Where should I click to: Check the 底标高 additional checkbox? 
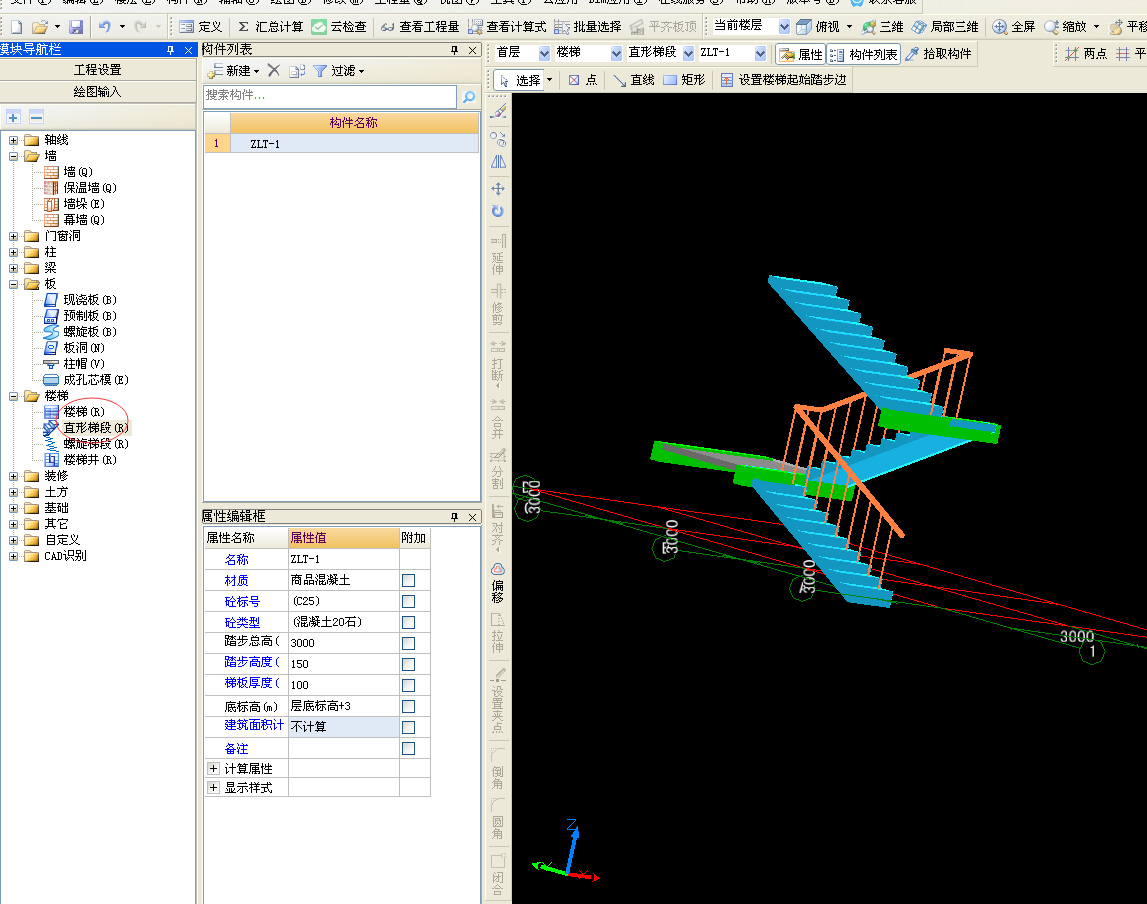click(408, 707)
